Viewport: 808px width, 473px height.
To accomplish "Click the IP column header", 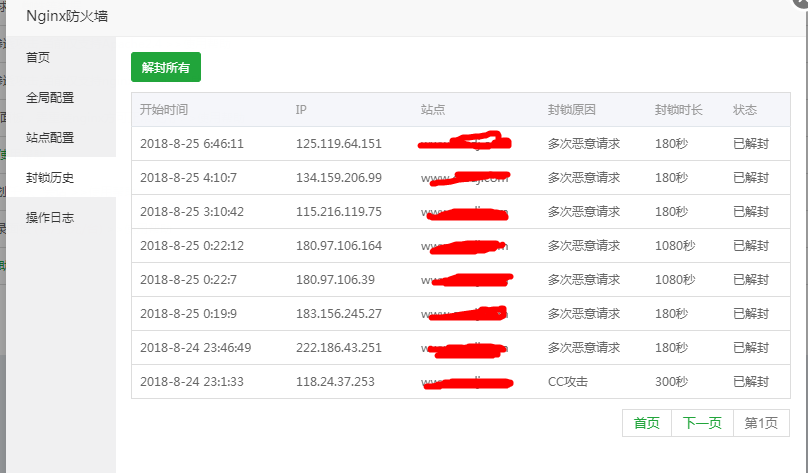I will (301, 109).
